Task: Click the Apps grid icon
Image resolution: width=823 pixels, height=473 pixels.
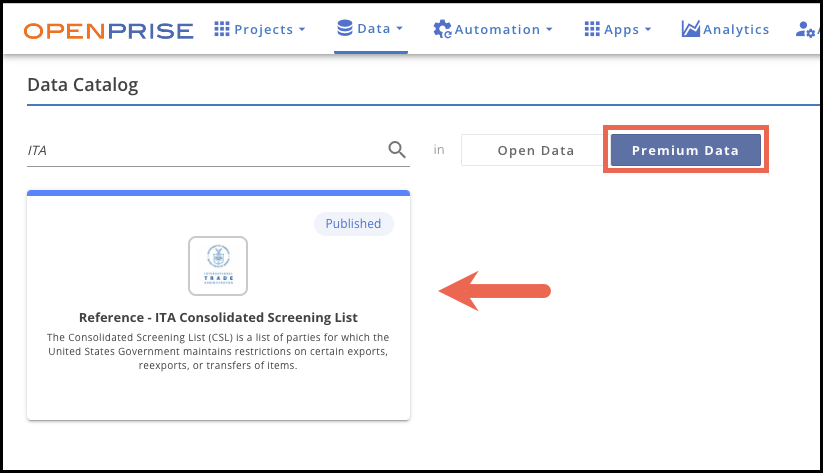Action: 592,29
